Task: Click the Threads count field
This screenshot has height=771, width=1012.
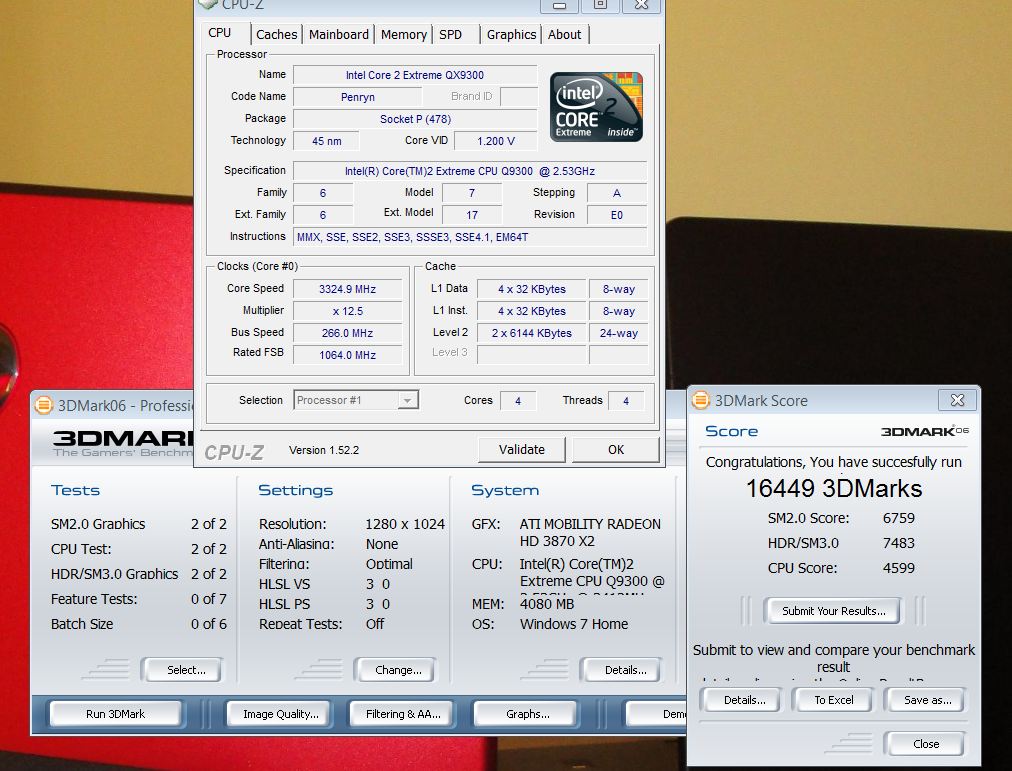Action: (x=625, y=401)
